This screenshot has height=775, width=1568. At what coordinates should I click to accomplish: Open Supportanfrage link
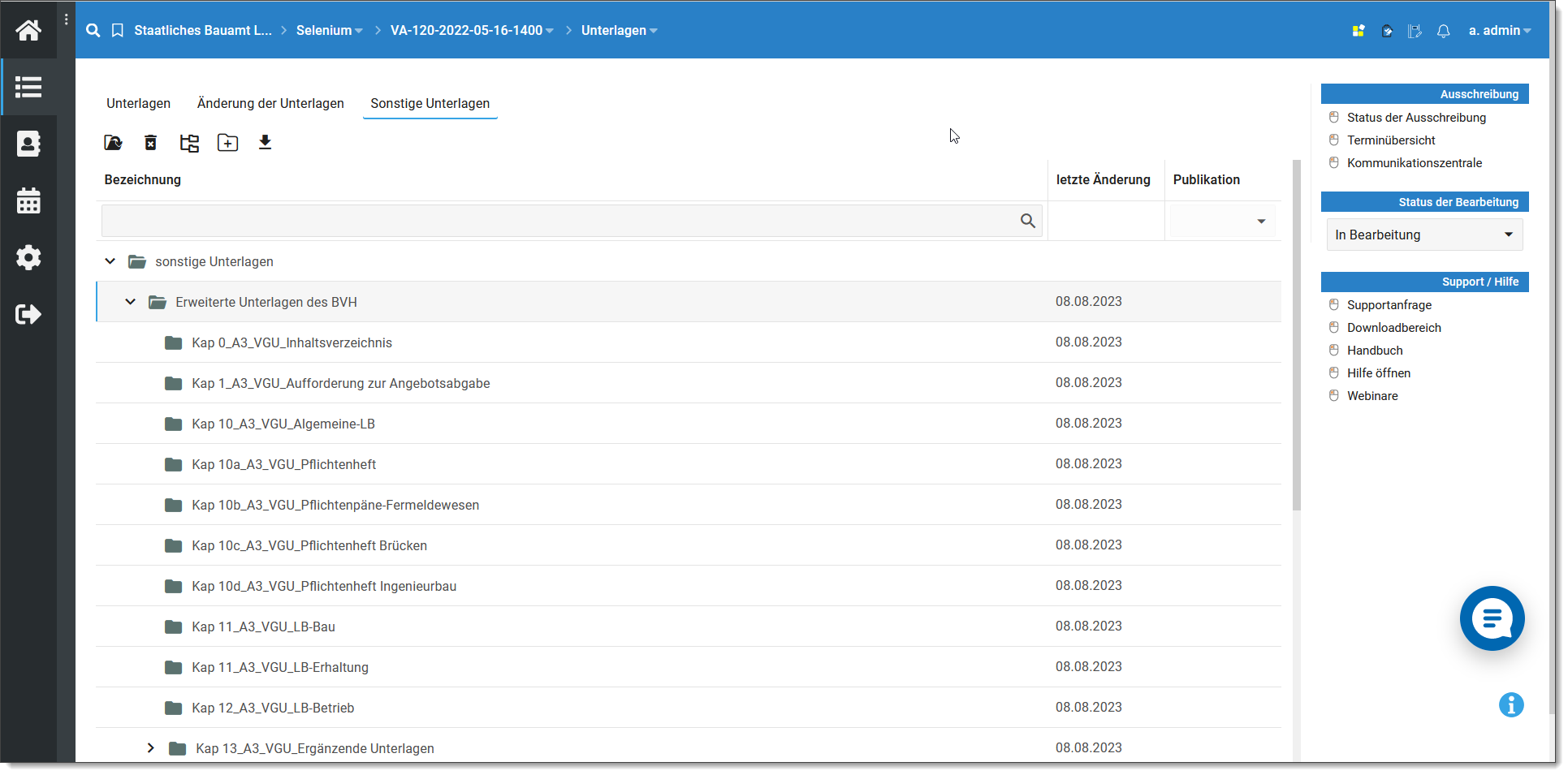(x=1389, y=304)
